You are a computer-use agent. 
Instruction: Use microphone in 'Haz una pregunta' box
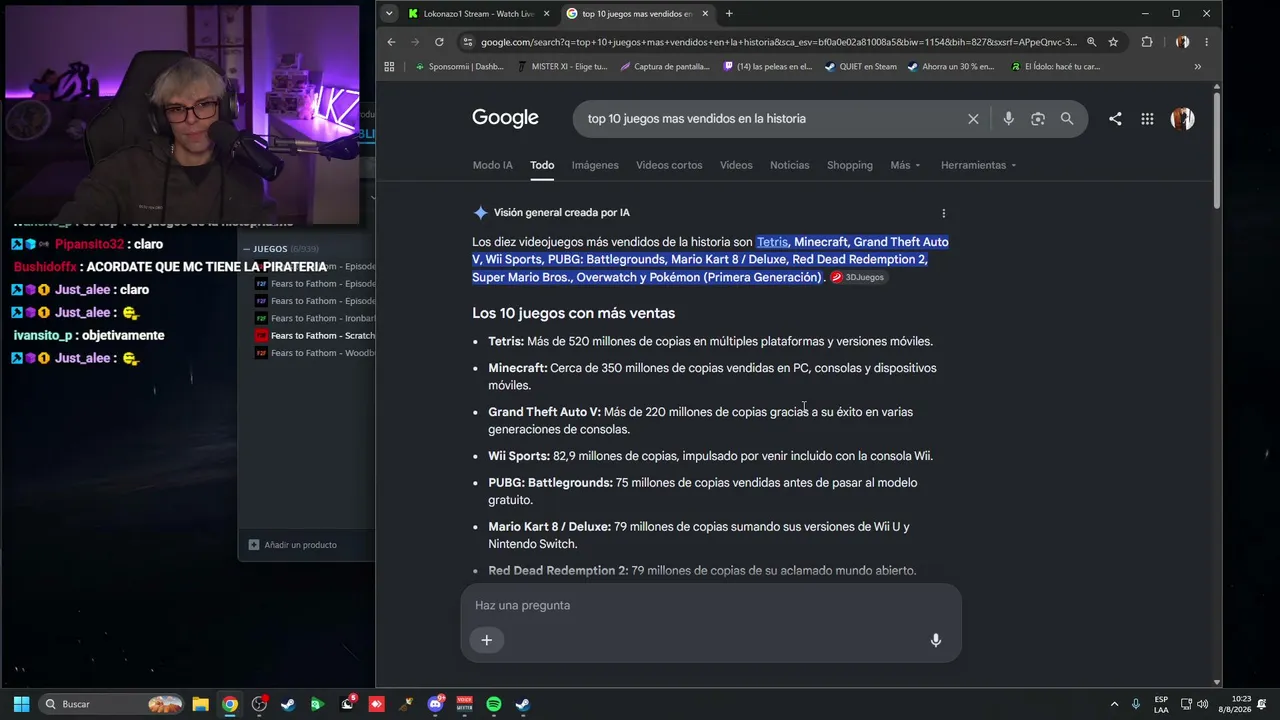[936, 640]
